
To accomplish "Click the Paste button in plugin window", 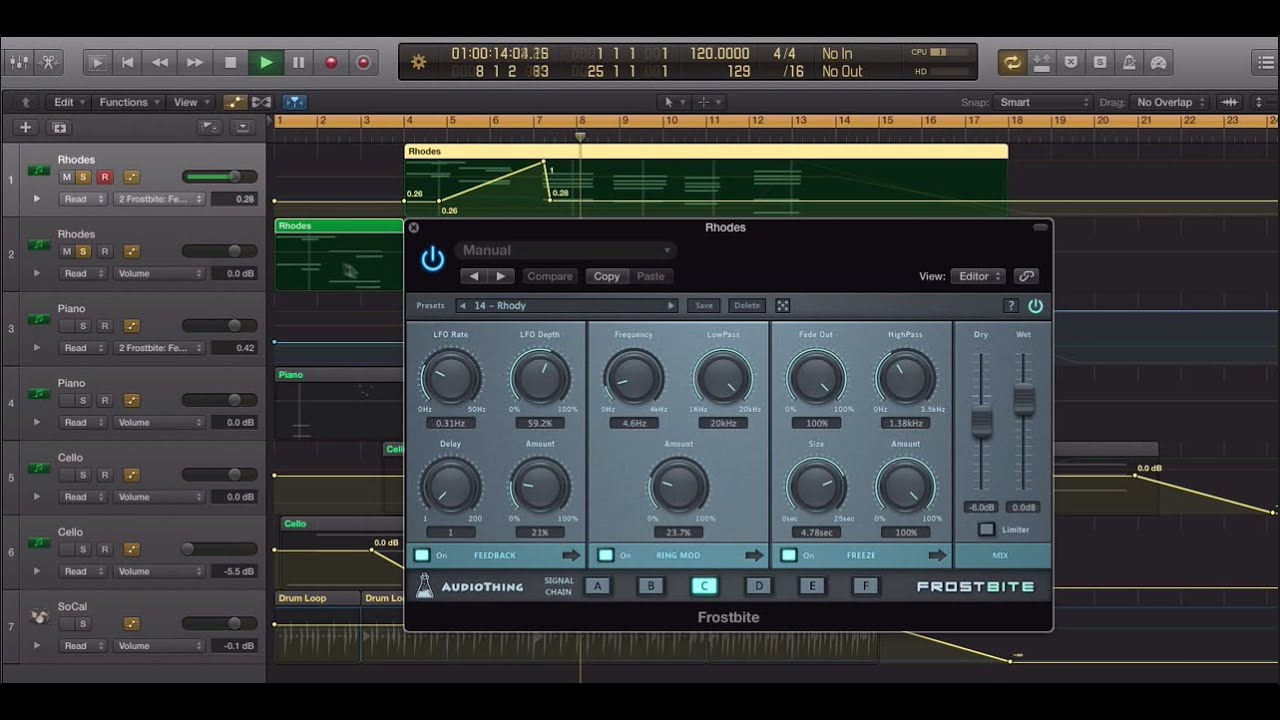I will coord(651,276).
